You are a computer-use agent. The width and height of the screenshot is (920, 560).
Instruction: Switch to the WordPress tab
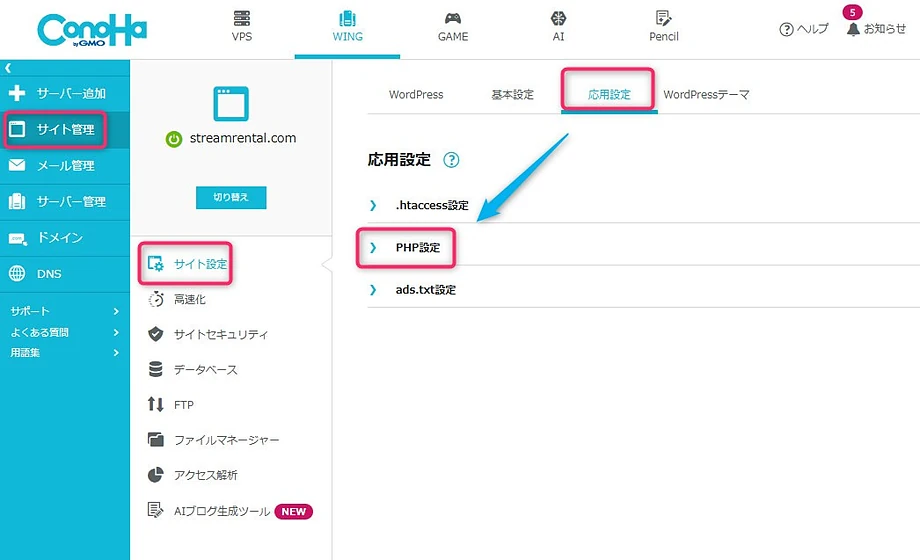pos(416,95)
